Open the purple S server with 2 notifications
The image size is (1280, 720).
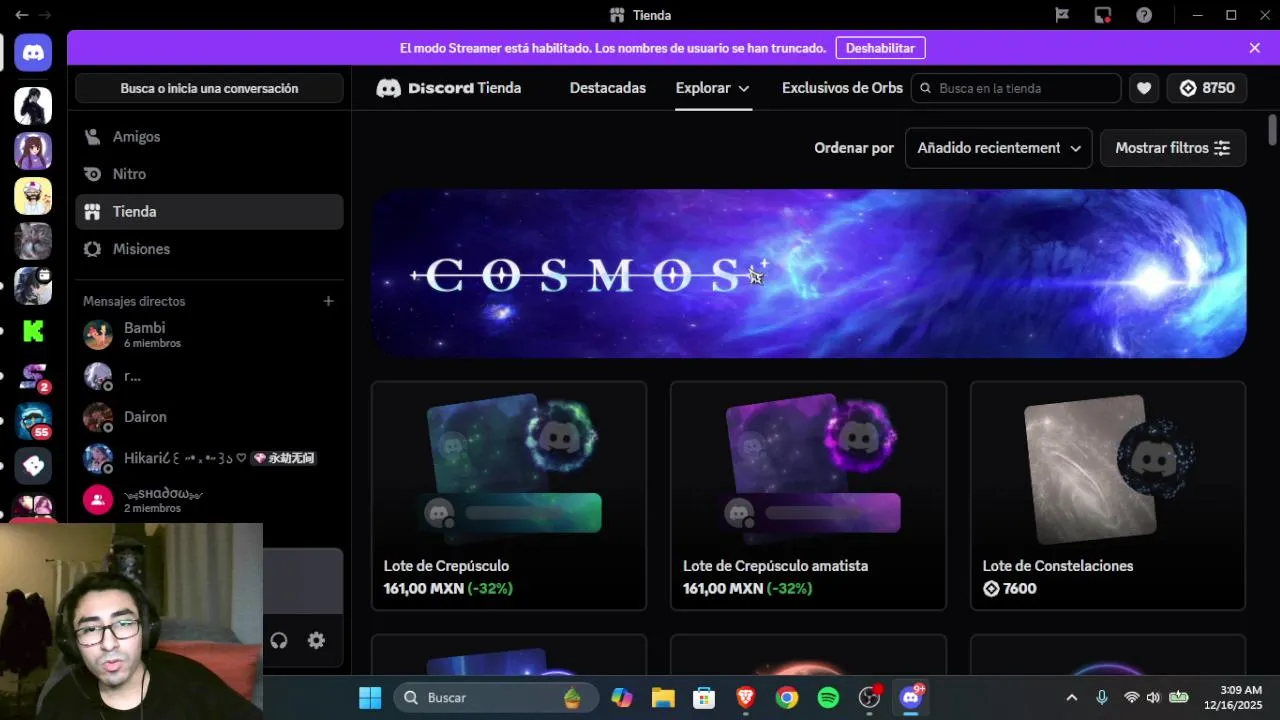[x=33, y=377]
